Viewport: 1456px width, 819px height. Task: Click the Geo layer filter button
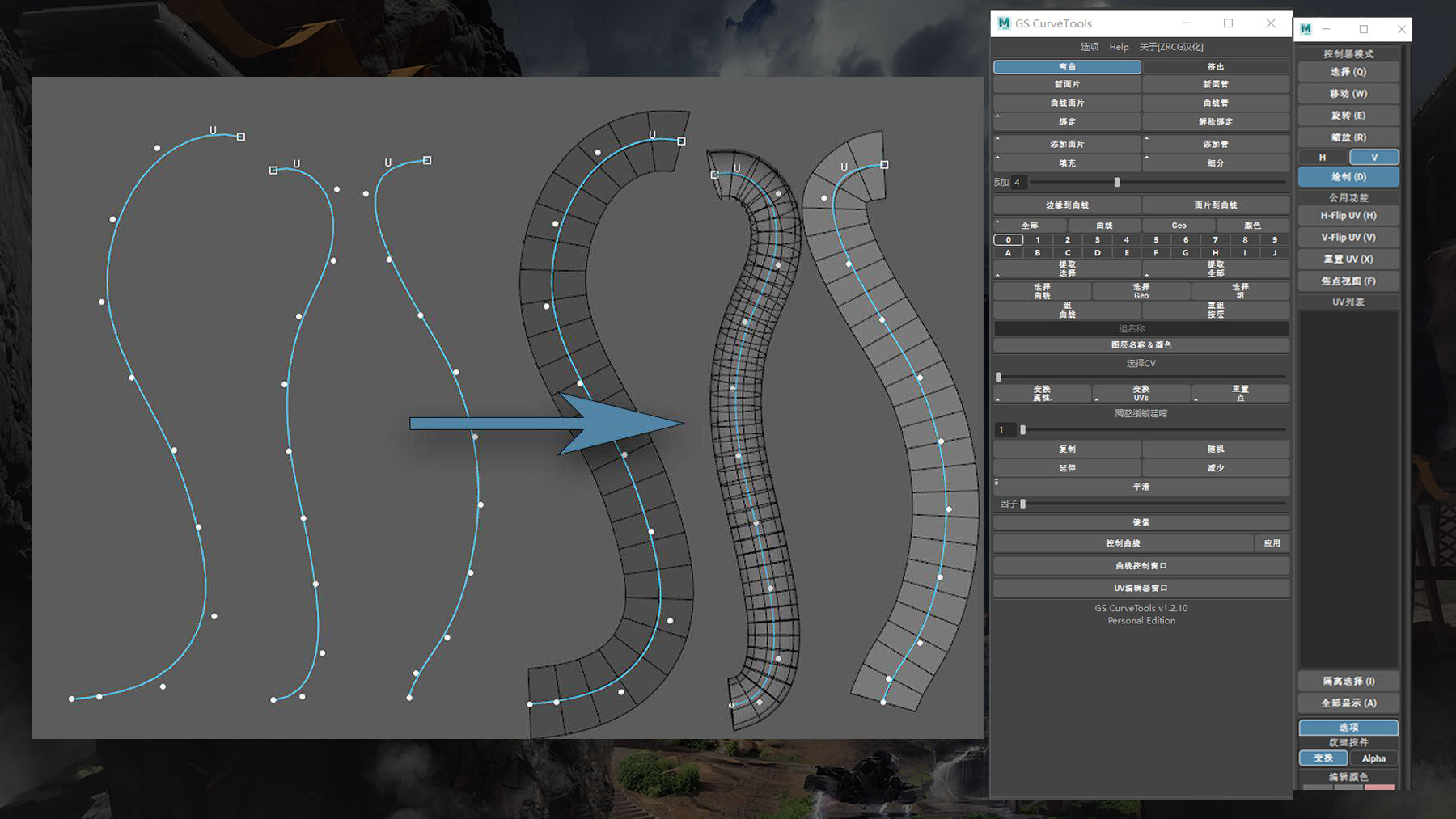pyautogui.click(x=1179, y=226)
